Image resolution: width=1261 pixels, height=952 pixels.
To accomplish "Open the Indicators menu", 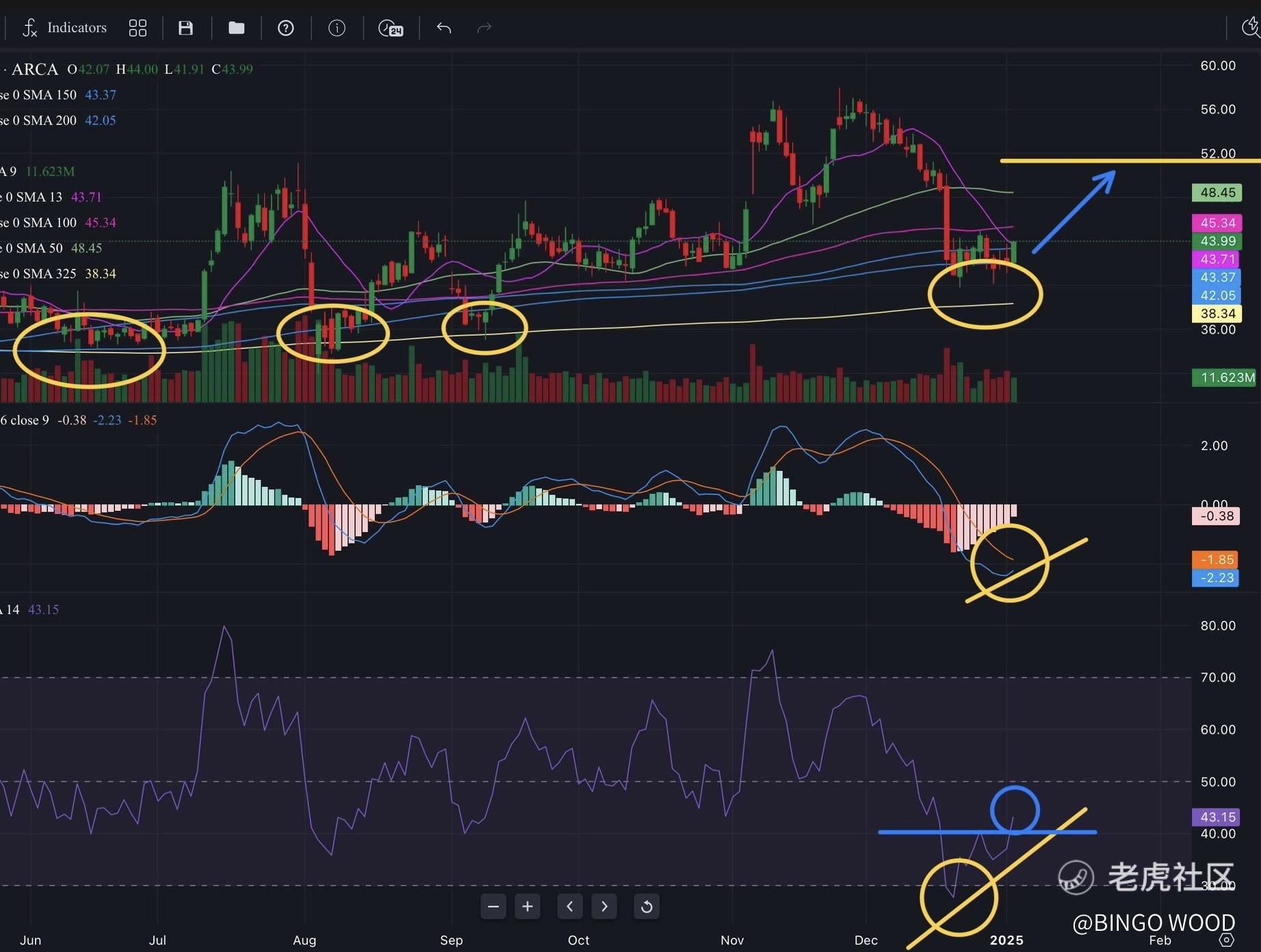I will pyautogui.click(x=64, y=28).
